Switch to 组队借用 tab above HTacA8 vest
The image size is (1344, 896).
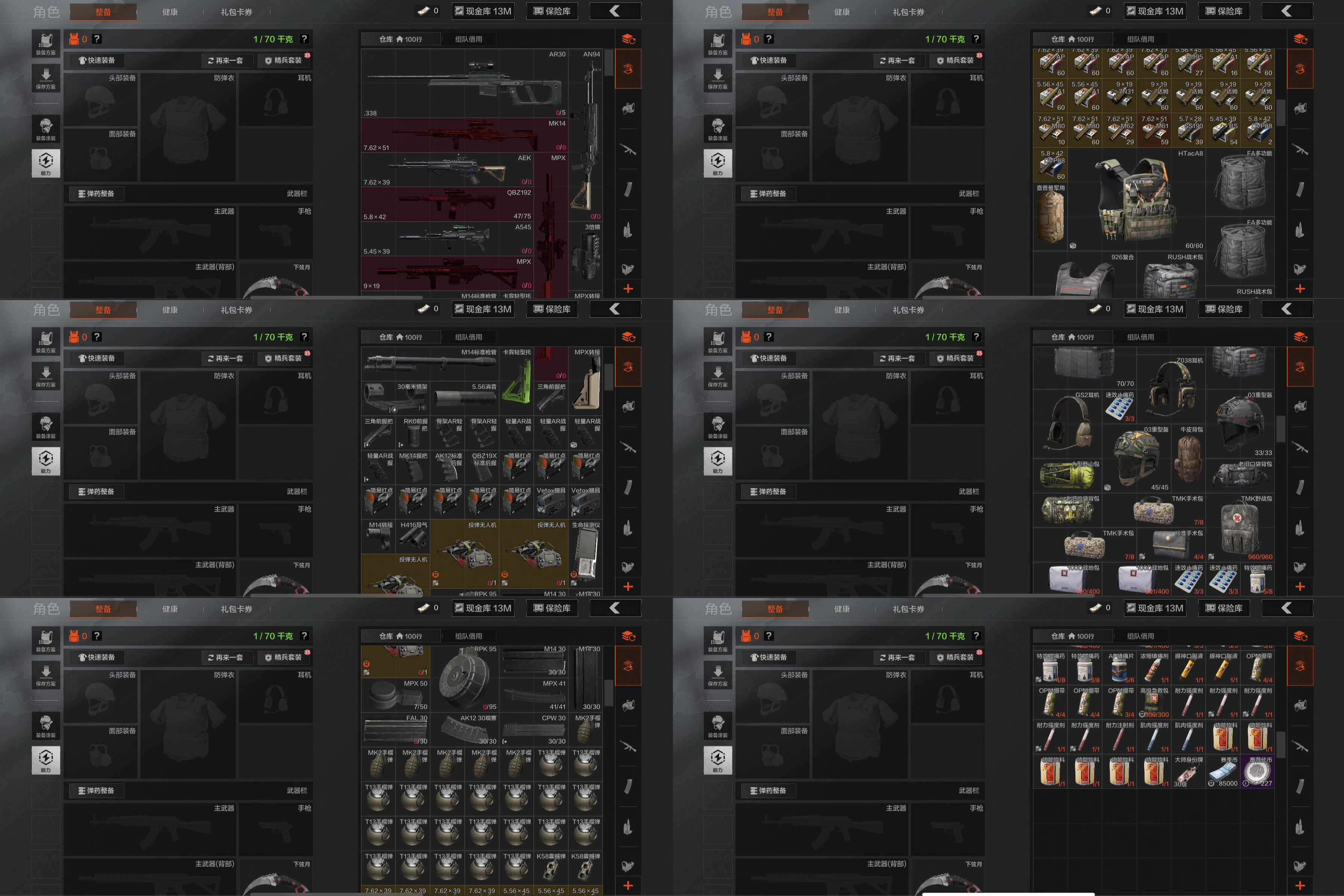1140,39
